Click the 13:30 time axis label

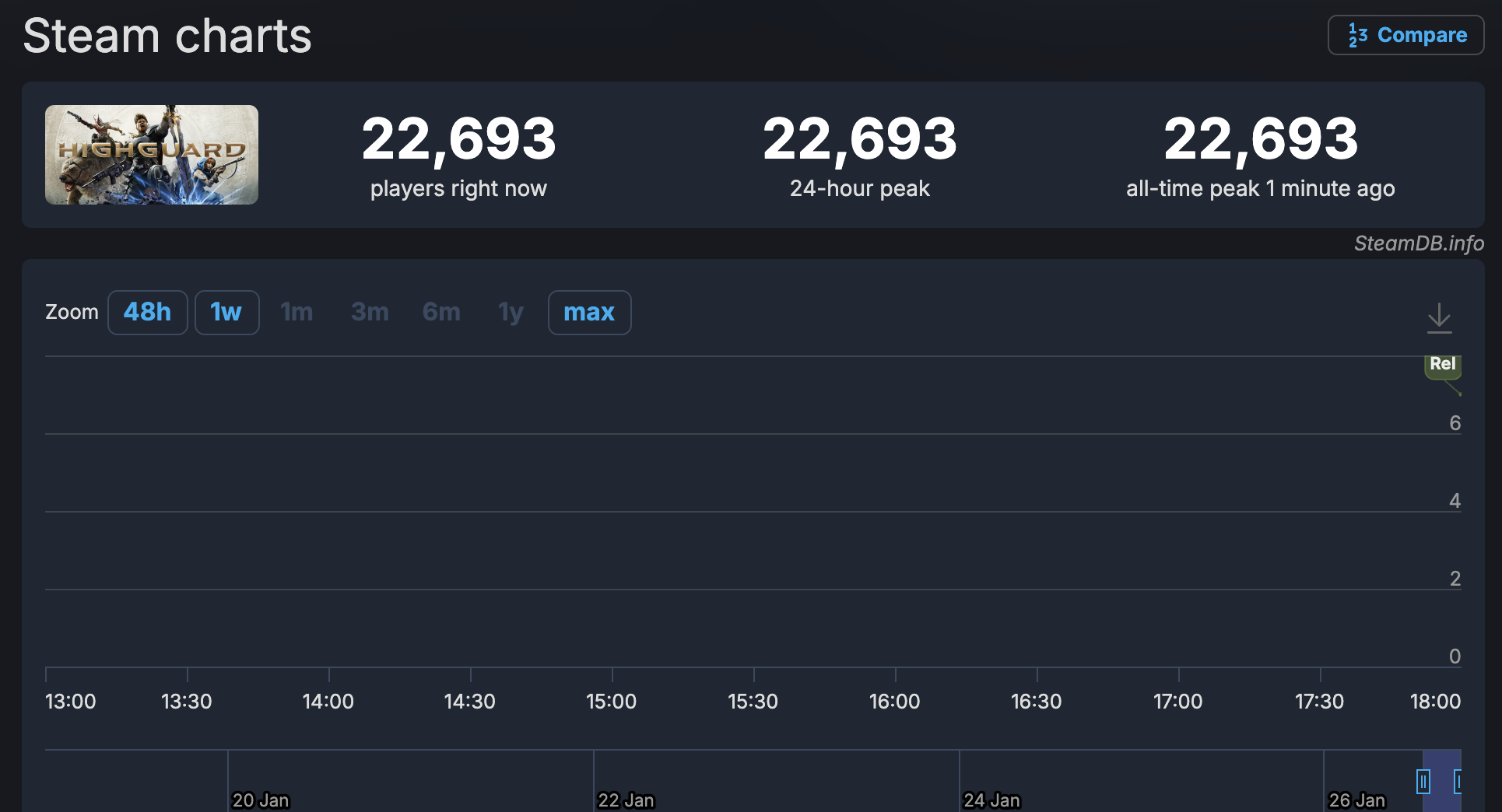tap(186, 702)
